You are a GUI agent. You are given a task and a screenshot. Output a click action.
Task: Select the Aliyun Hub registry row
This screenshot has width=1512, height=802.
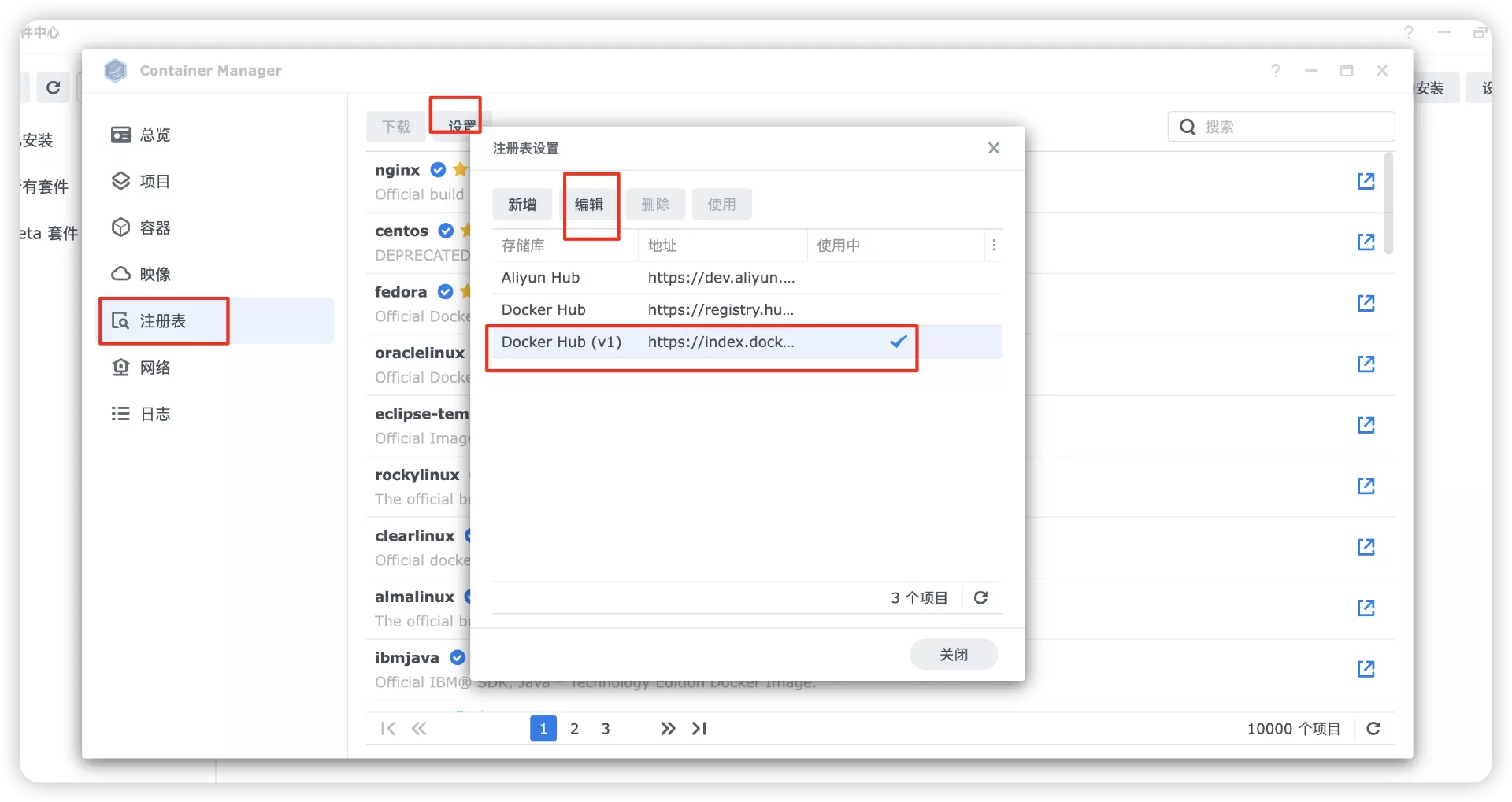747,277
